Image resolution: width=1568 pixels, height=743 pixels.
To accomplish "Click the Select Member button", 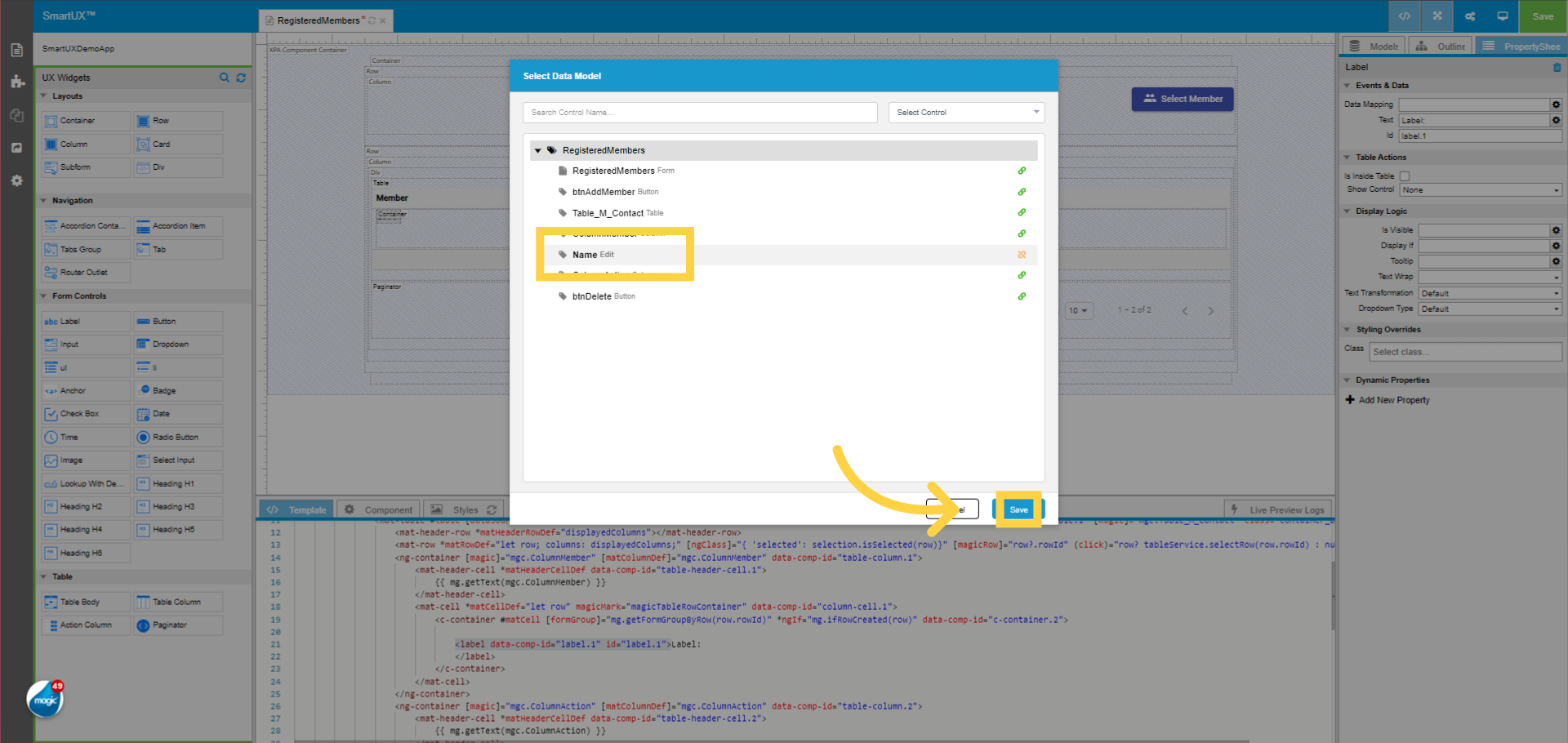I will click(1183, 99).
